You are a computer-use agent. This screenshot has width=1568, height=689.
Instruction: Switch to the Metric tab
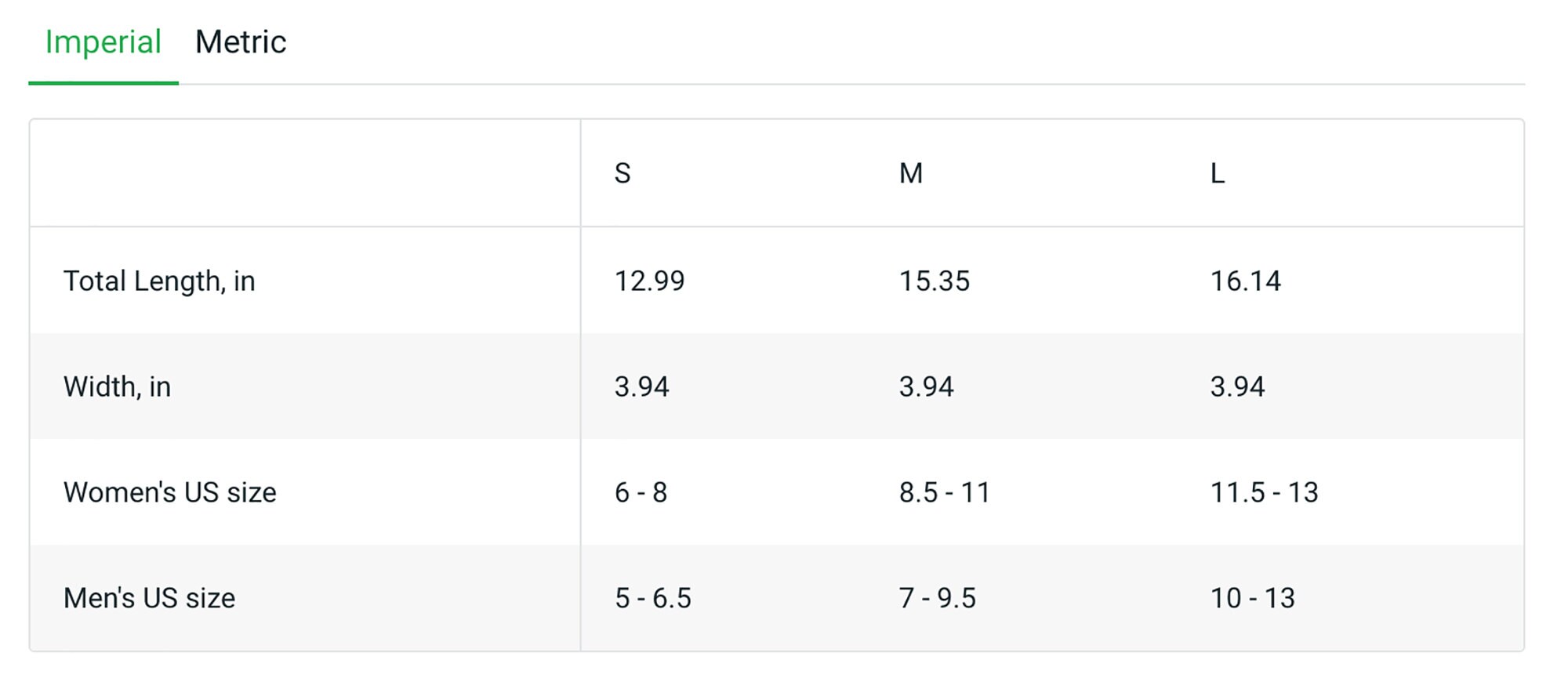click(241, 42)
